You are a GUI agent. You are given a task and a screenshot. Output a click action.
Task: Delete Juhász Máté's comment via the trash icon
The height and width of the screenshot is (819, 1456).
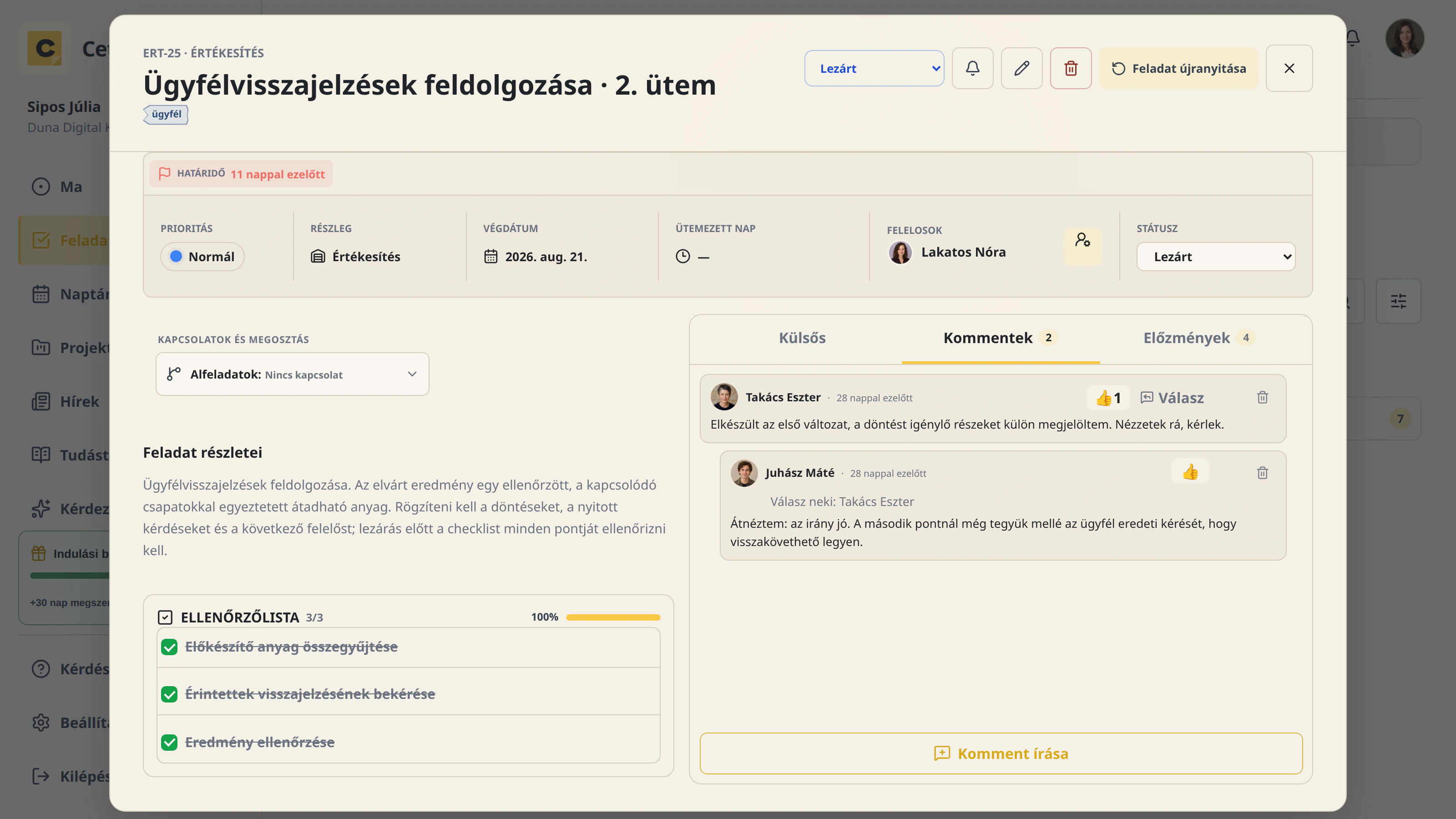1262,473
